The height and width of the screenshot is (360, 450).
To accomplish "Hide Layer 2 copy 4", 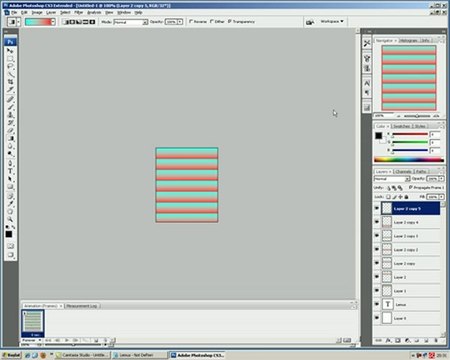I will tap(377, 222).
